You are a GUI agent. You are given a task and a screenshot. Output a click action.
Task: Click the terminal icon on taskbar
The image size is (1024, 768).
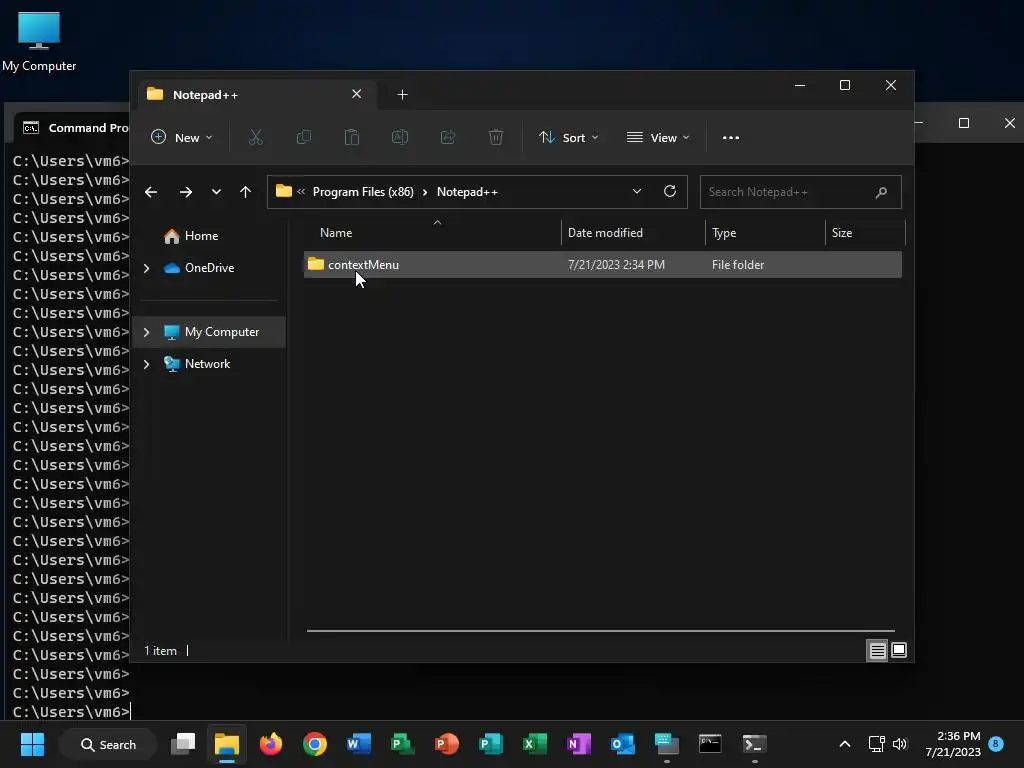coord(754,744)
